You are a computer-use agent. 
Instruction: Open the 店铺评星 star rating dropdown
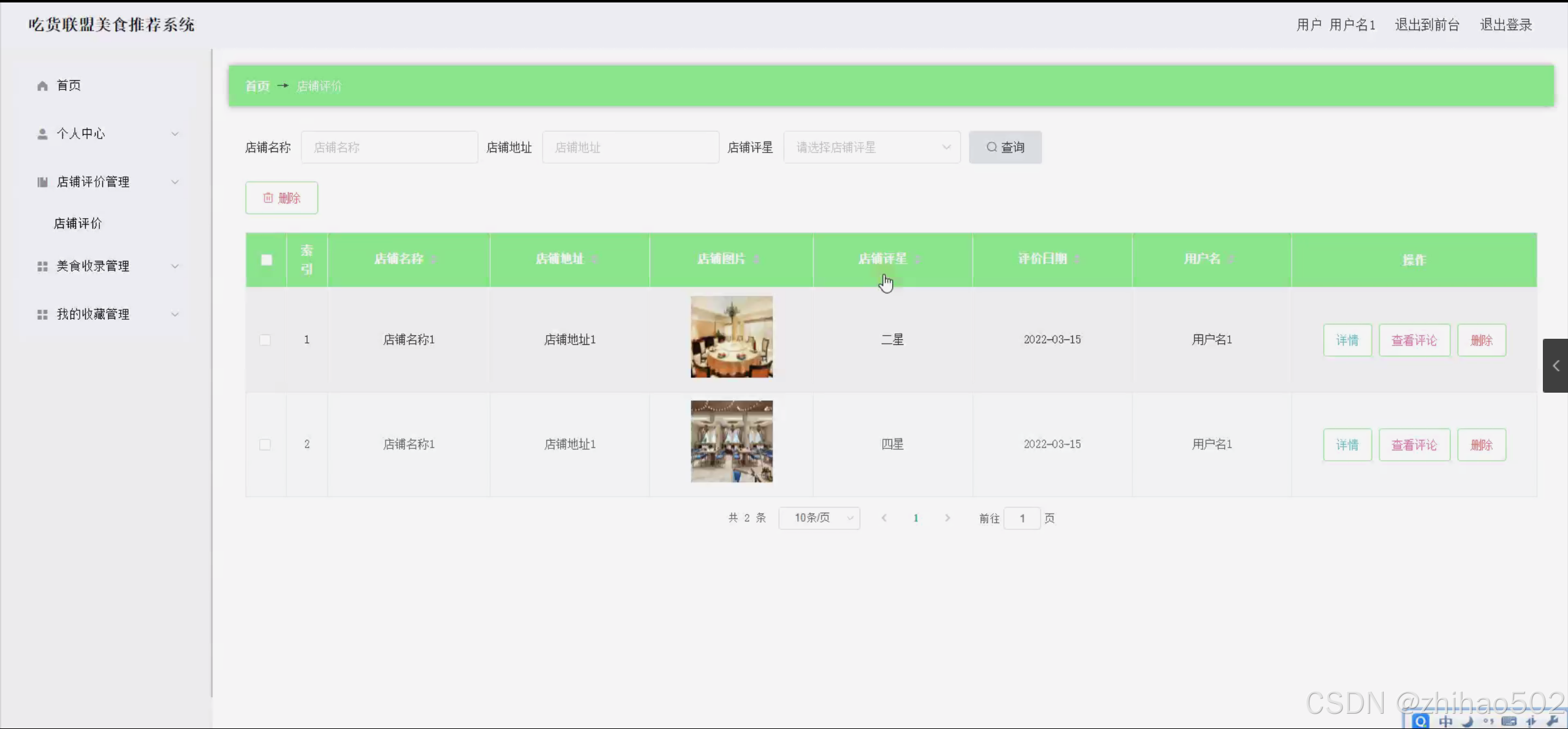pyautogui.click(x=871, y=147)
